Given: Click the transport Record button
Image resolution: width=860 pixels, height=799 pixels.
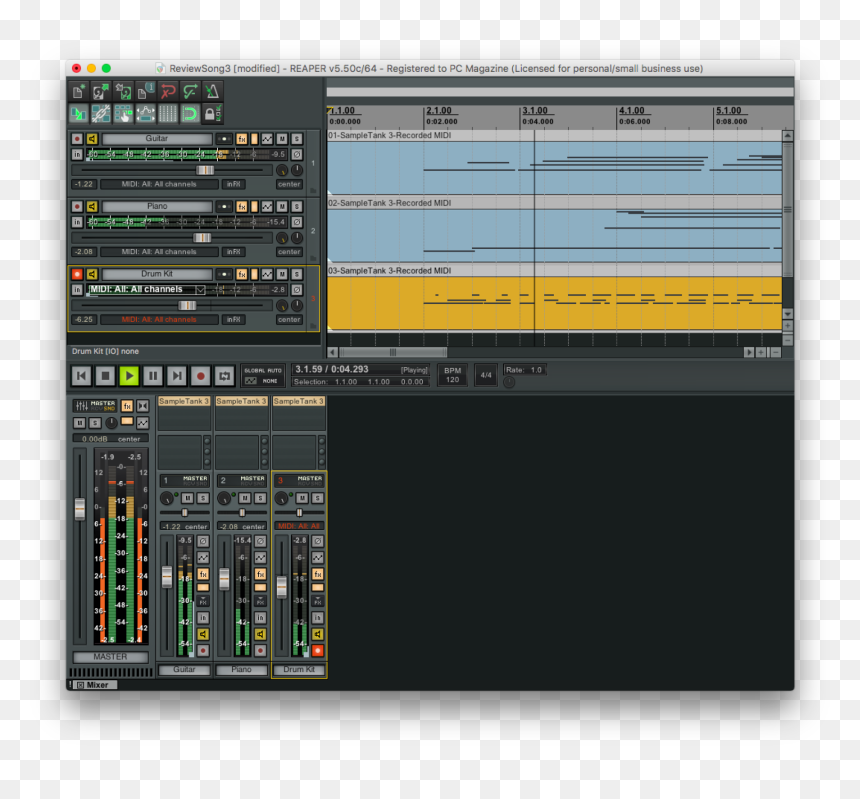Looking at the screenshot, I should tap(201, 376).
